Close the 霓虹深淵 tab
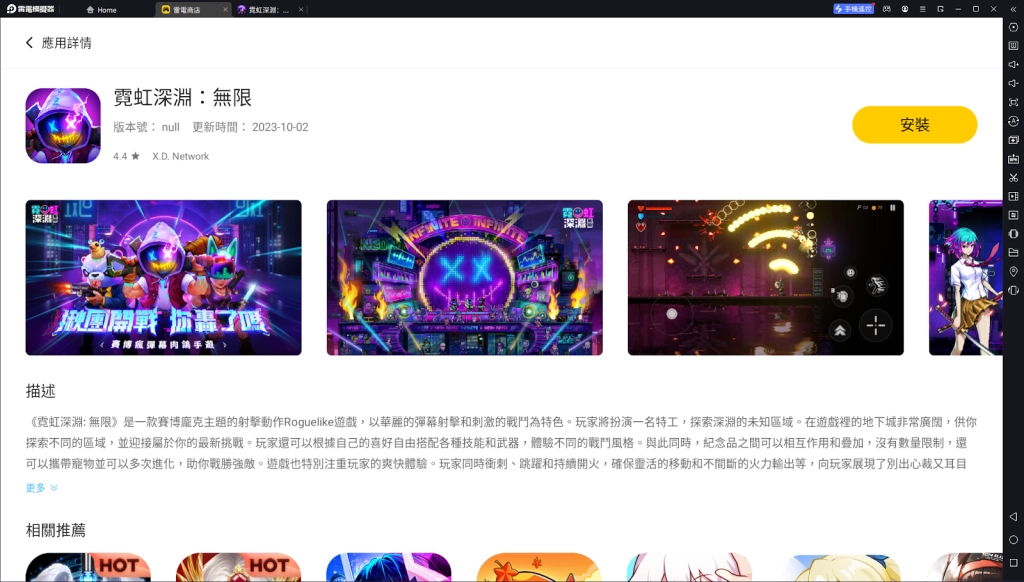 pos(301,9)
